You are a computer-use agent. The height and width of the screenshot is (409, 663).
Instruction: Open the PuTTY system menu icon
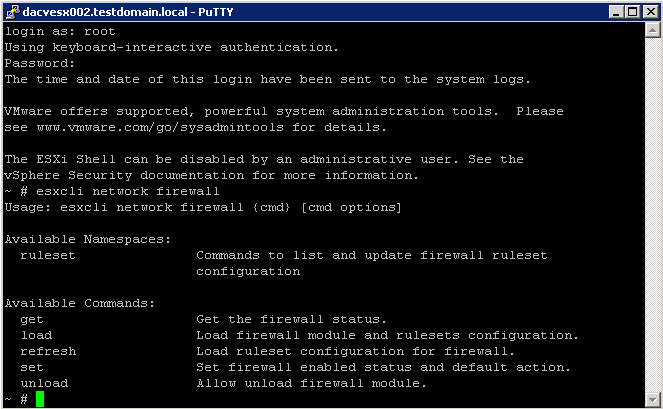[x=12, y=11]
